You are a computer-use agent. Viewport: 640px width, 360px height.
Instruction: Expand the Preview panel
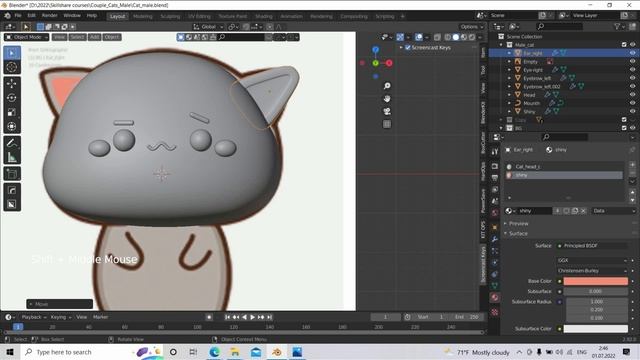[x=518, y=224]
